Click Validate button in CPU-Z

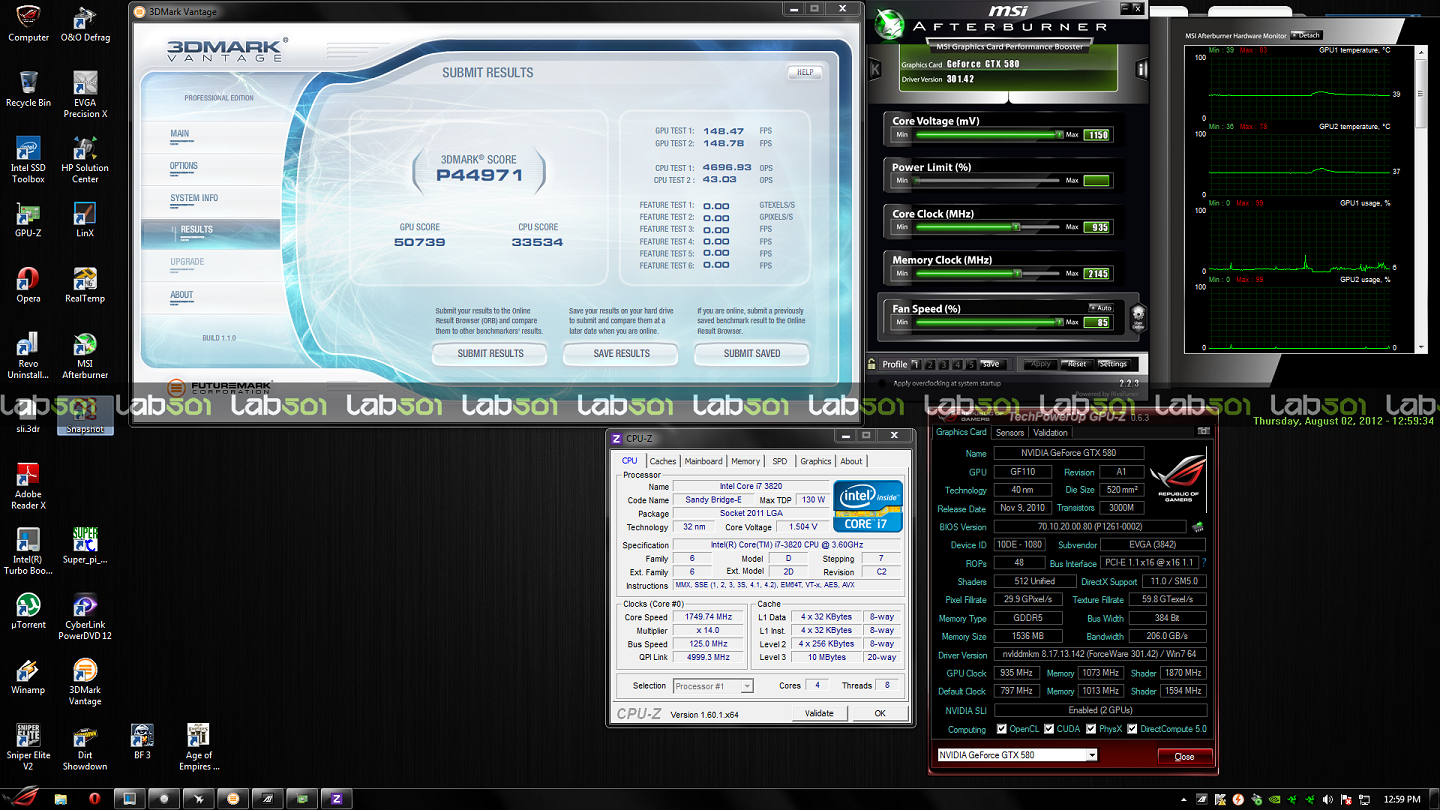[x=819, y=713]
